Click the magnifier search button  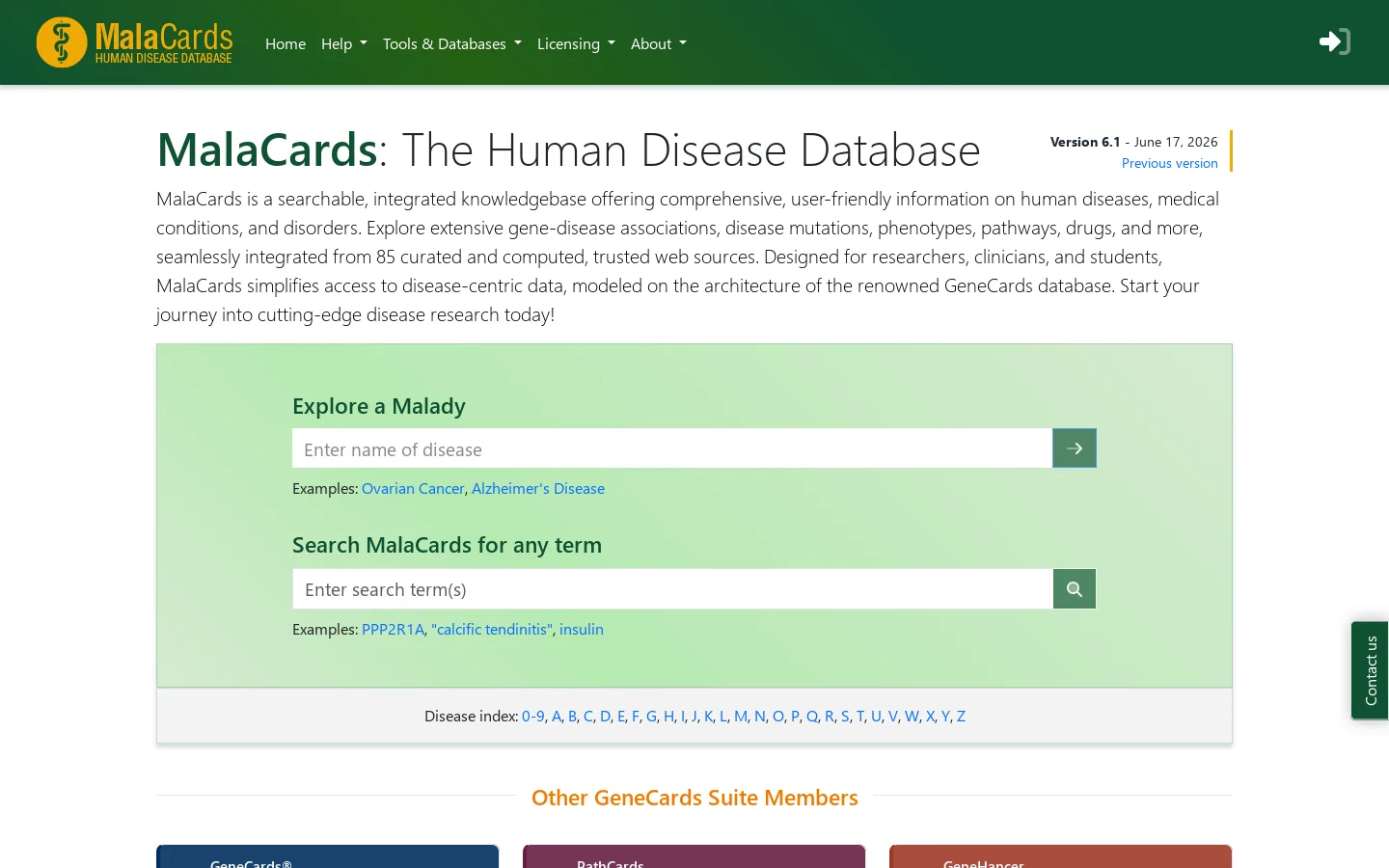coord(1075,589)
